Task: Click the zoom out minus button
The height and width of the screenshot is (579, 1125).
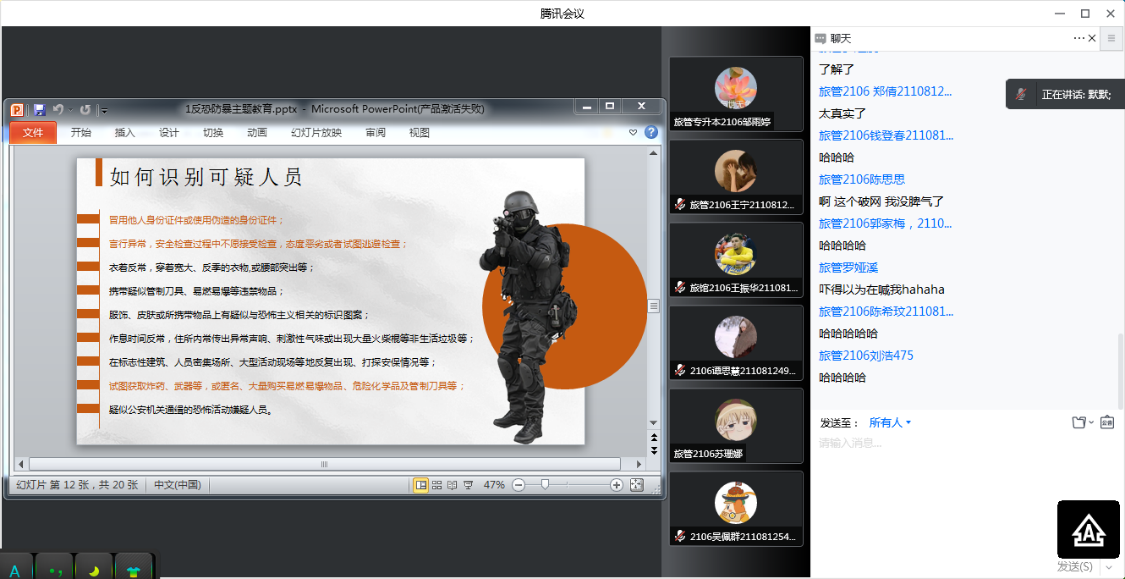Action: [518, 485]
